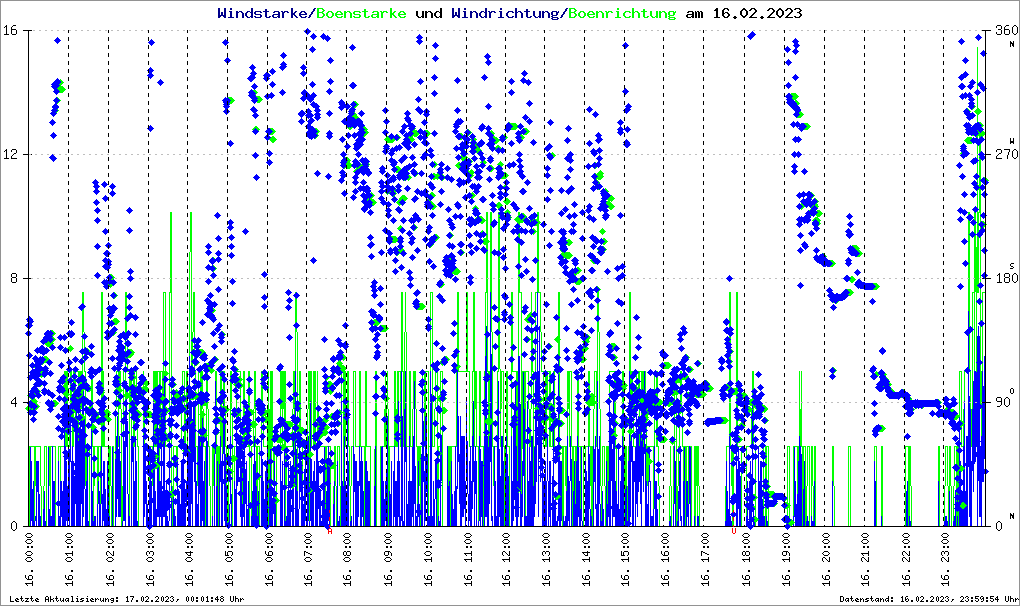Click the 'Datenstand' timestamp text
This screenshot has width=1020, height=606.
pyautogui.click(x=929, y=598)
